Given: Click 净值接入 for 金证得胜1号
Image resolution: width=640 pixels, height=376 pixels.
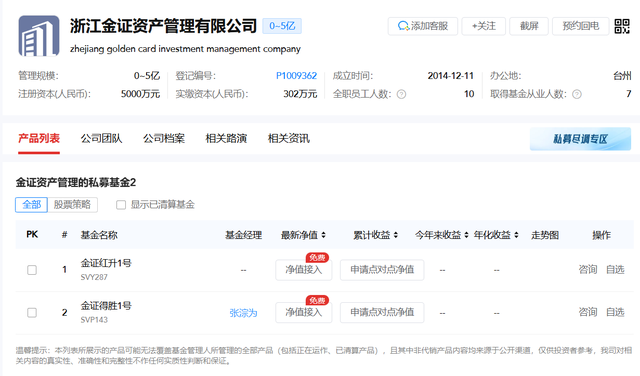Looking at the screenshot, I should pyautogui.click(x=304, y=313).
